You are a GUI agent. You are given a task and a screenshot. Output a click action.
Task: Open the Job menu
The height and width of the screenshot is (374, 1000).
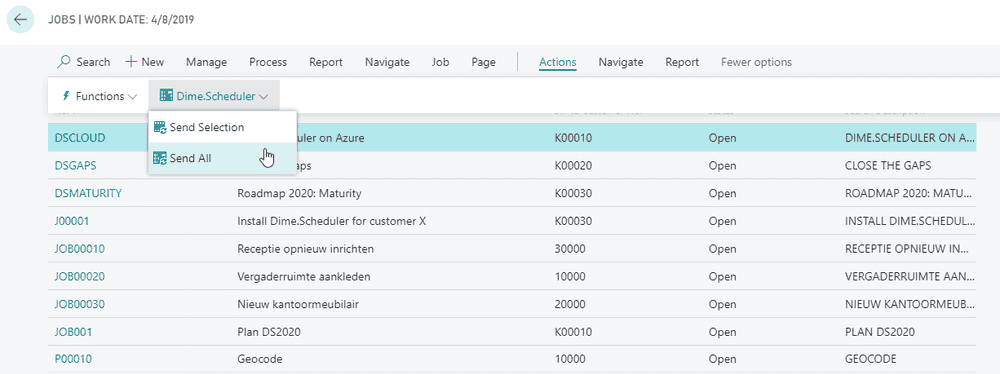coord(440,62)
